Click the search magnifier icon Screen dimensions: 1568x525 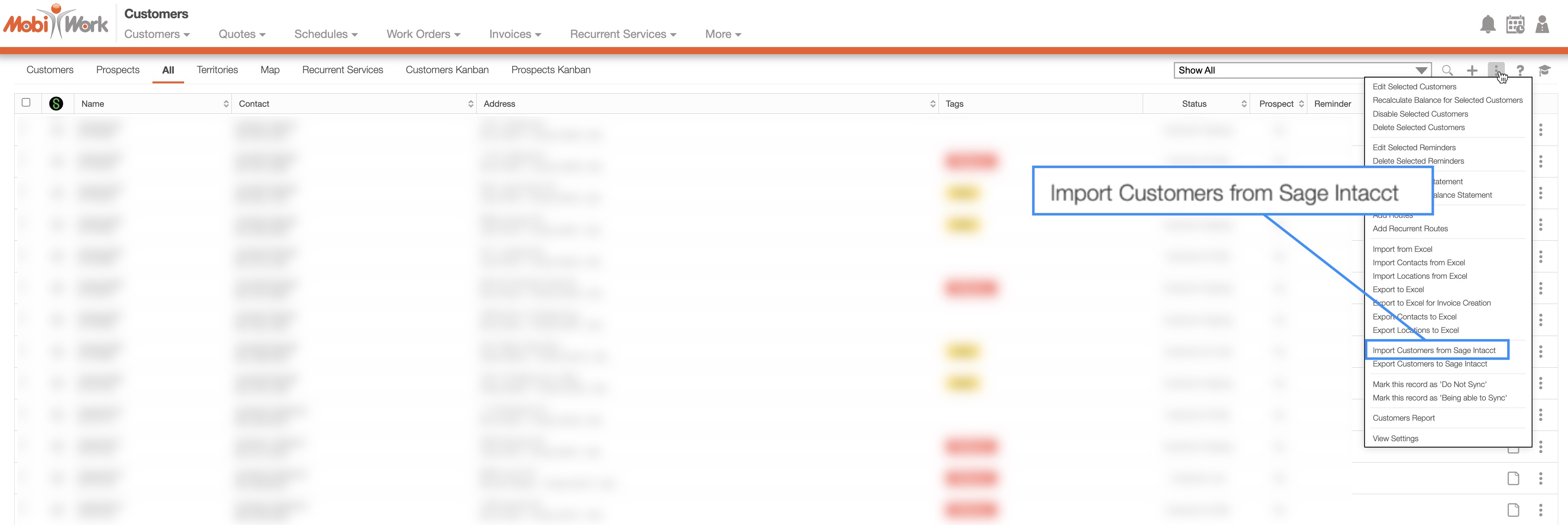point(1447,71)
